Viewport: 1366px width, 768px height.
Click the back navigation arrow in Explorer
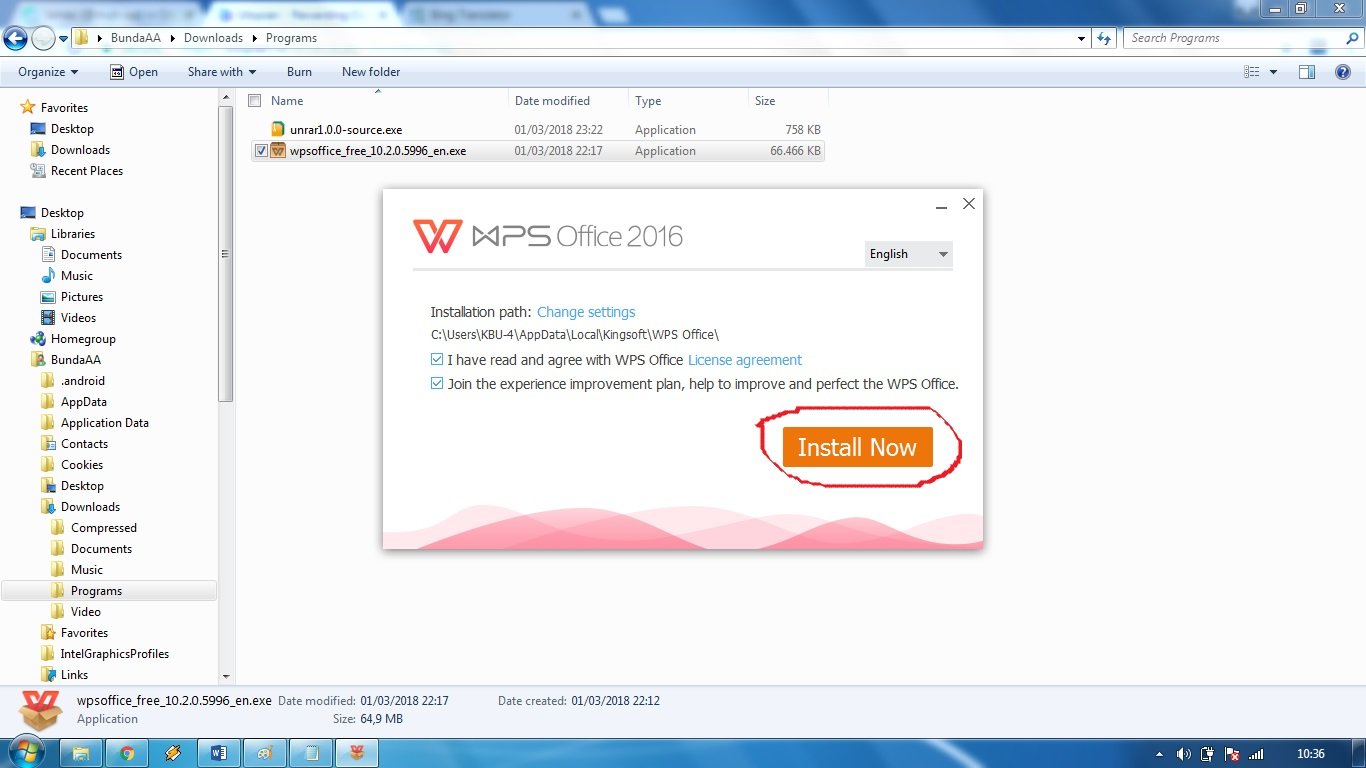[x=15, y=38]
